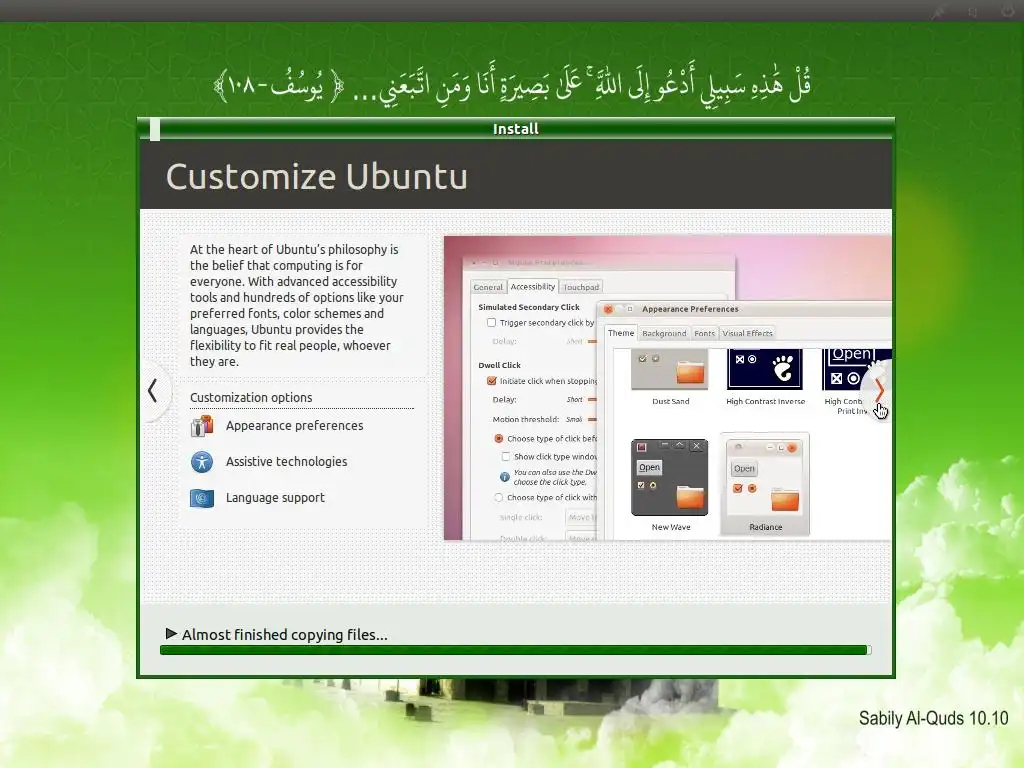Click the power icon in top panel
Viewport: 1024px width, 768px height.
pyautogui.click(x=1006, y=11)
